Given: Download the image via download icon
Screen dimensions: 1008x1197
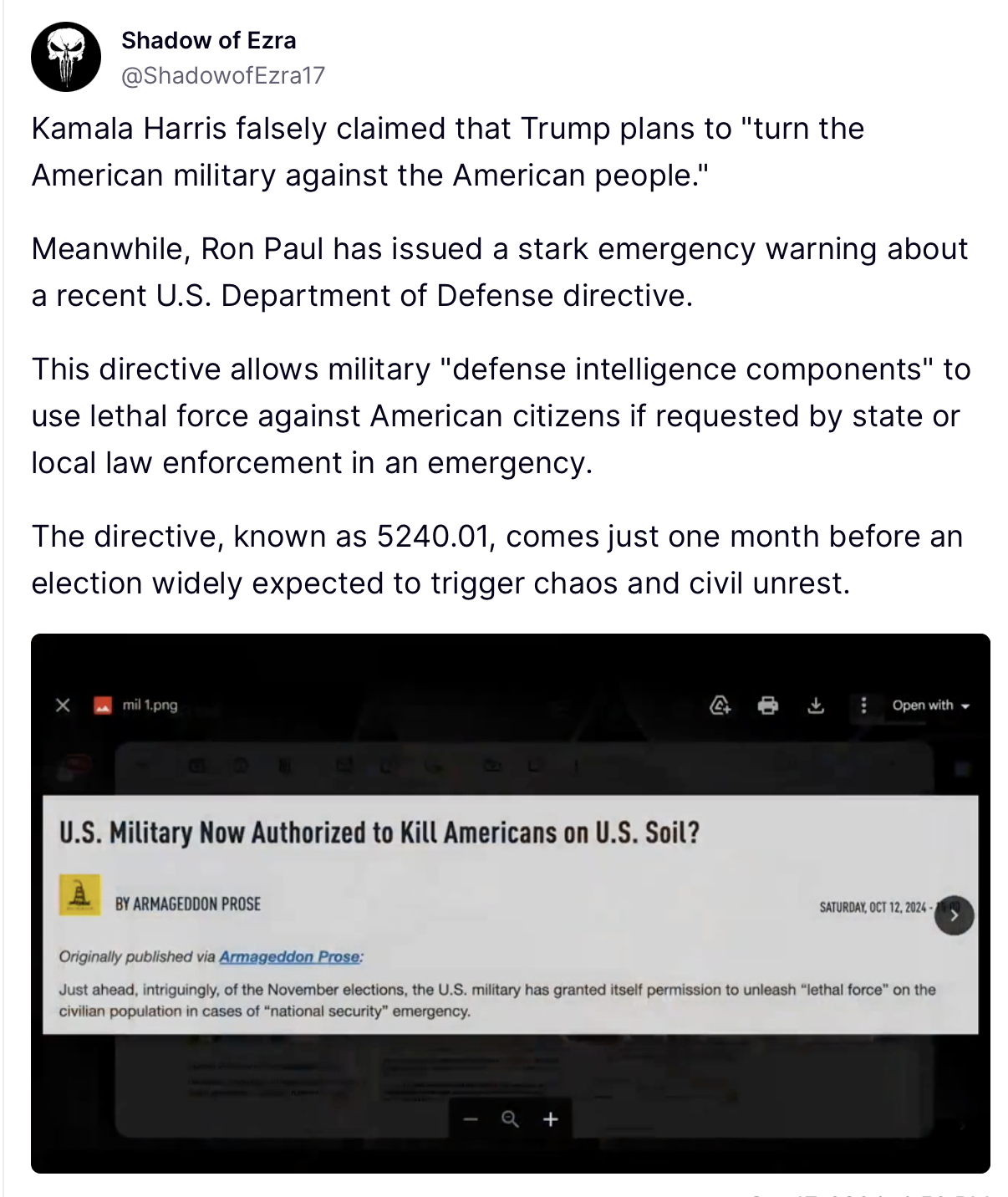Looking at the screenshot, I should click(816, 705).
